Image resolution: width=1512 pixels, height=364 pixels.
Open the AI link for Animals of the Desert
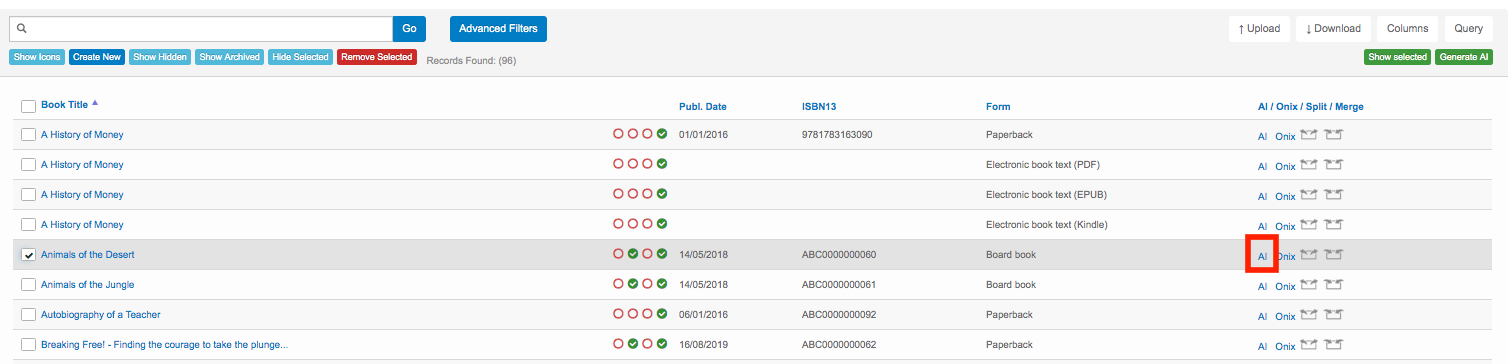pos(1262,256)
